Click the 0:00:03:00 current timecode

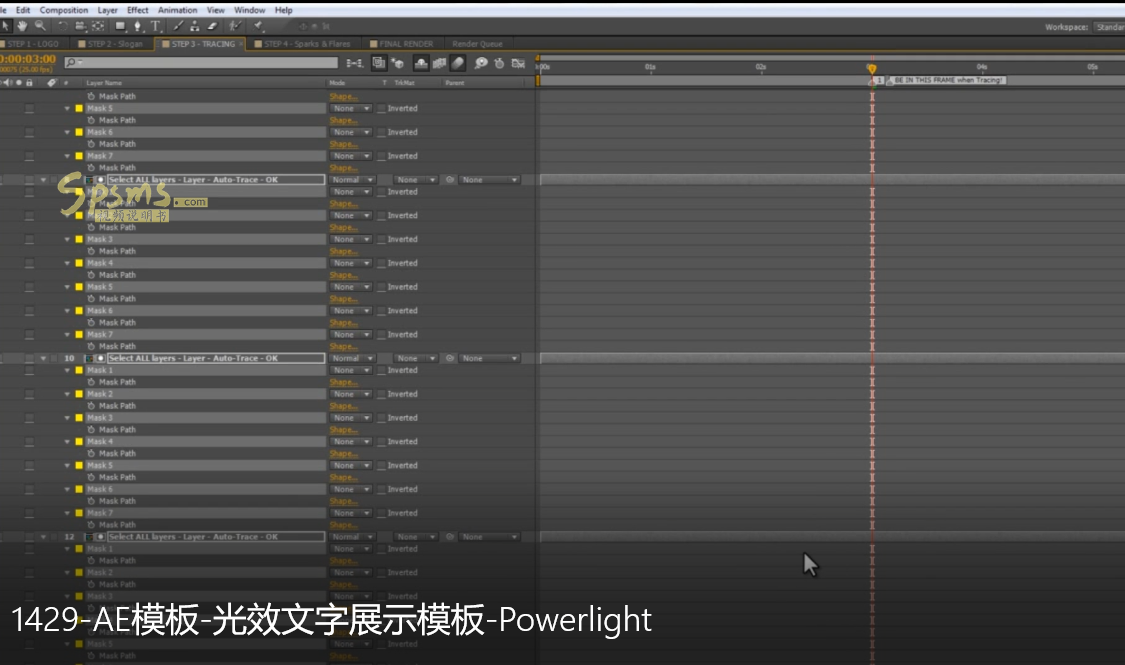pos(28,59)
